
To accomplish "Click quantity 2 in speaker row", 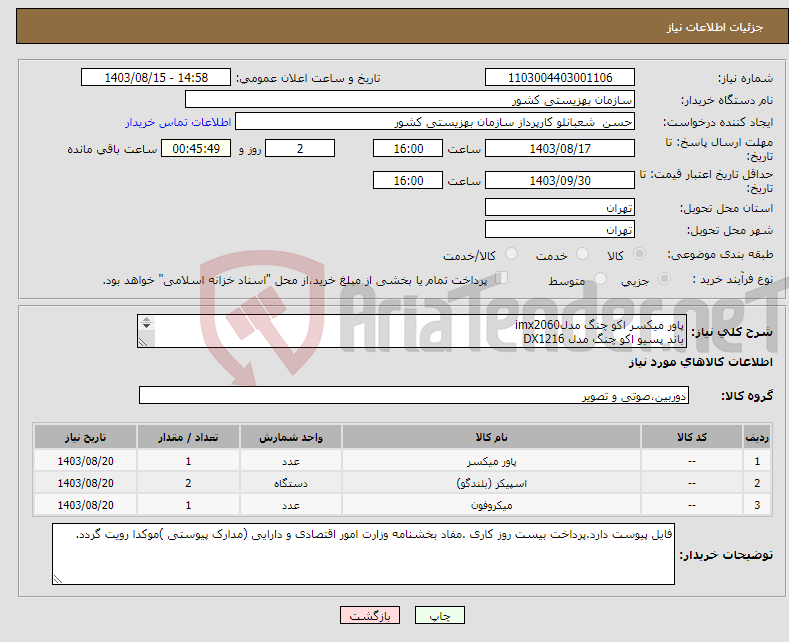I will [188, 484].
